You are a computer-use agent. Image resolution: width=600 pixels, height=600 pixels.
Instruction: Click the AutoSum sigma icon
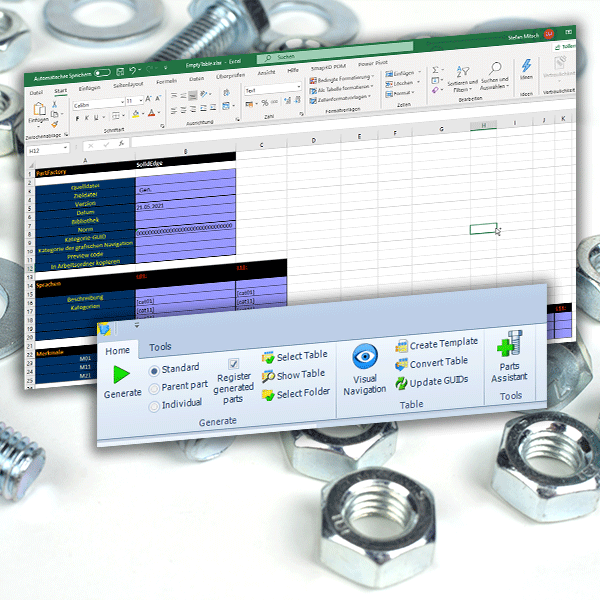pyautogui.click(x=435, y=70)
